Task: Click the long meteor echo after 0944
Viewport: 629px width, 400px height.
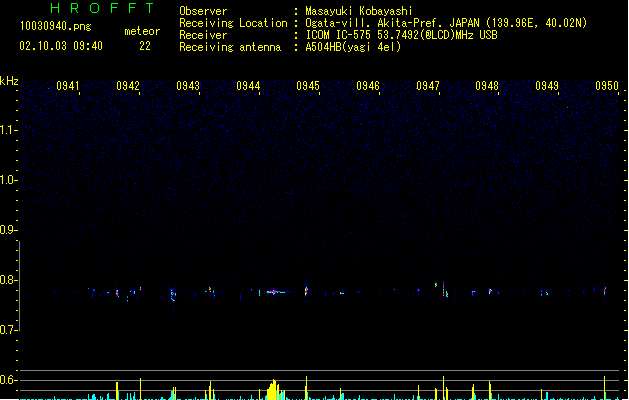Action: click(276, 292)
